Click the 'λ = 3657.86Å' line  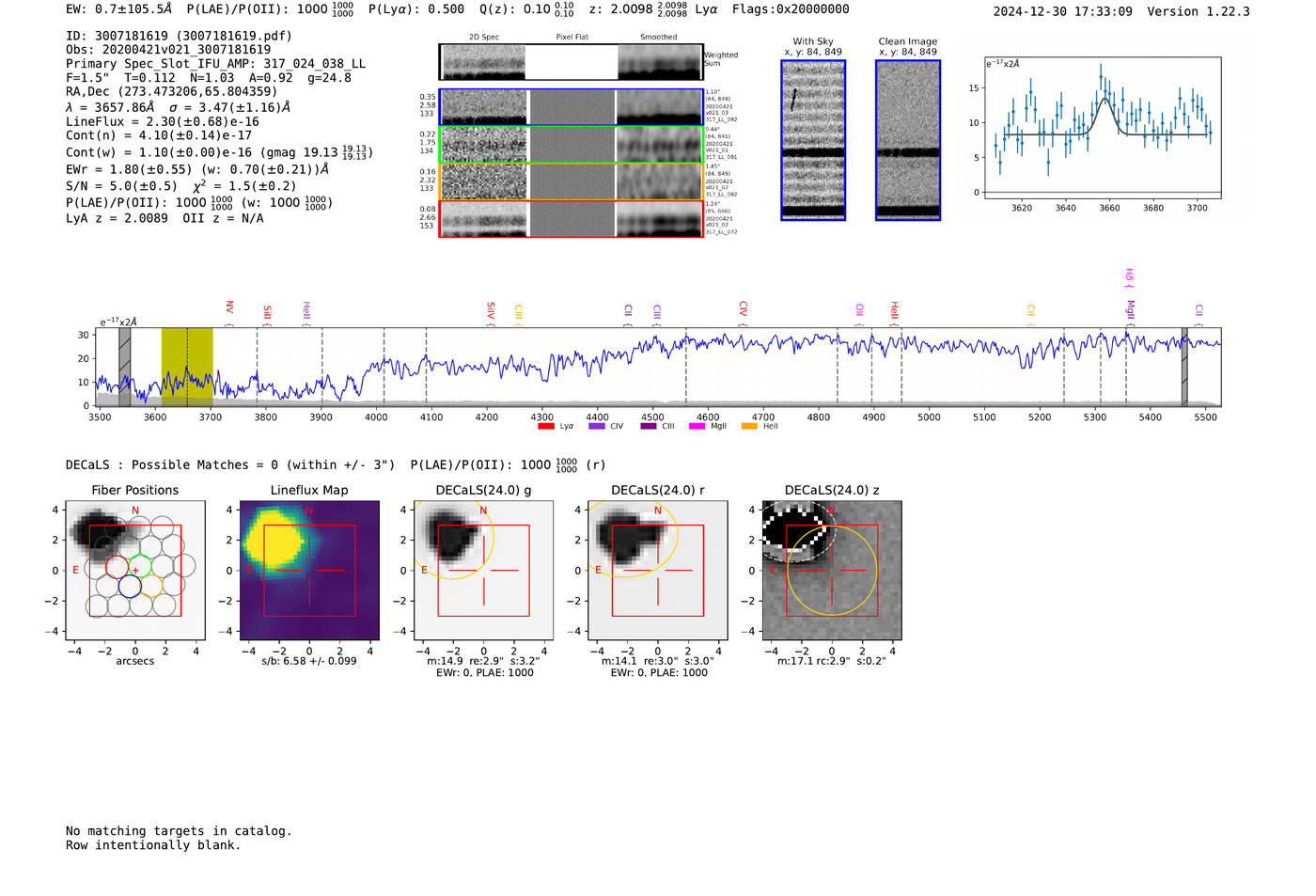pyautogui.click(x=179, y=107)
